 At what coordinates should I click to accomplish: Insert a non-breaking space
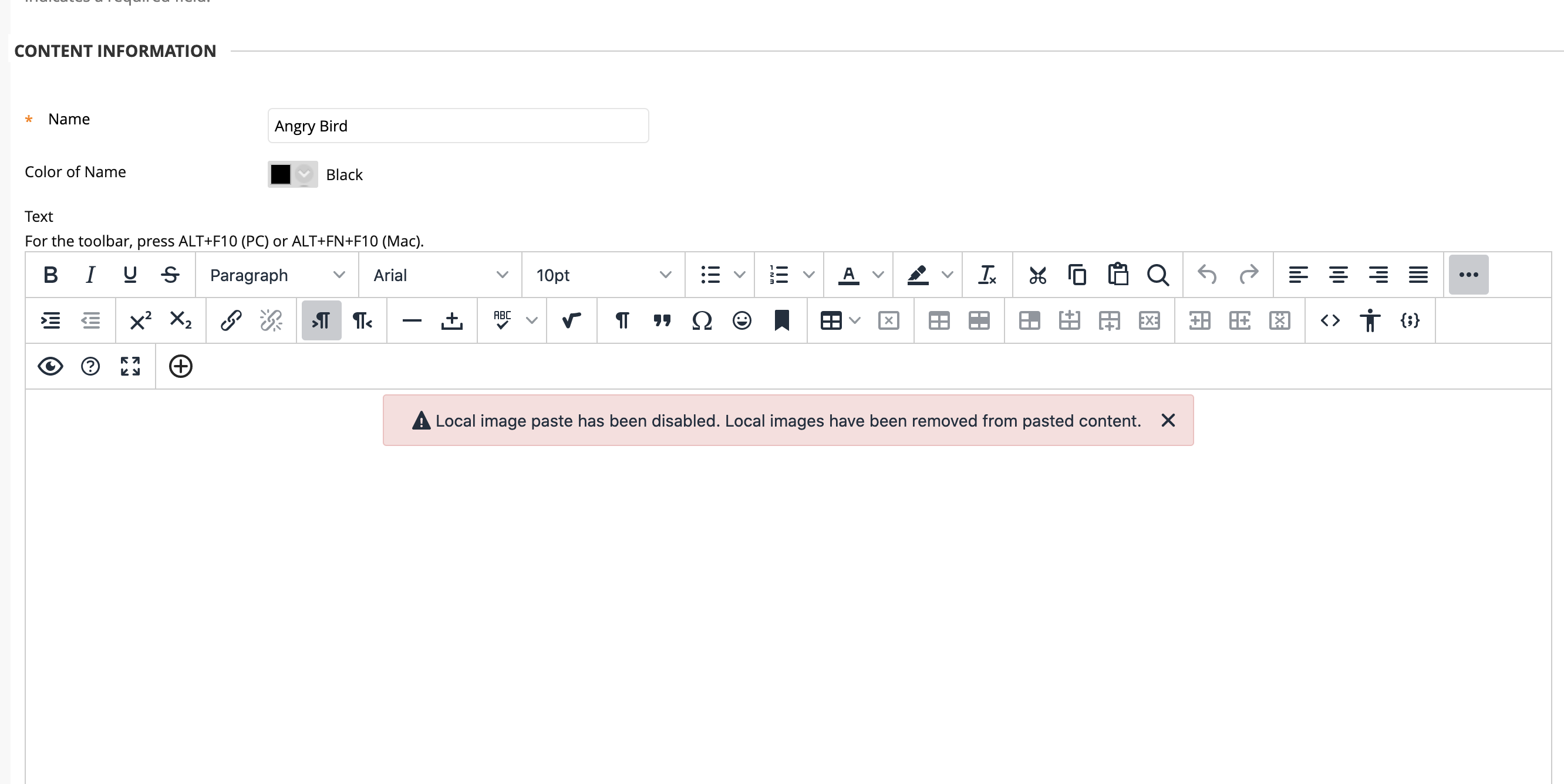pos(451,320)
